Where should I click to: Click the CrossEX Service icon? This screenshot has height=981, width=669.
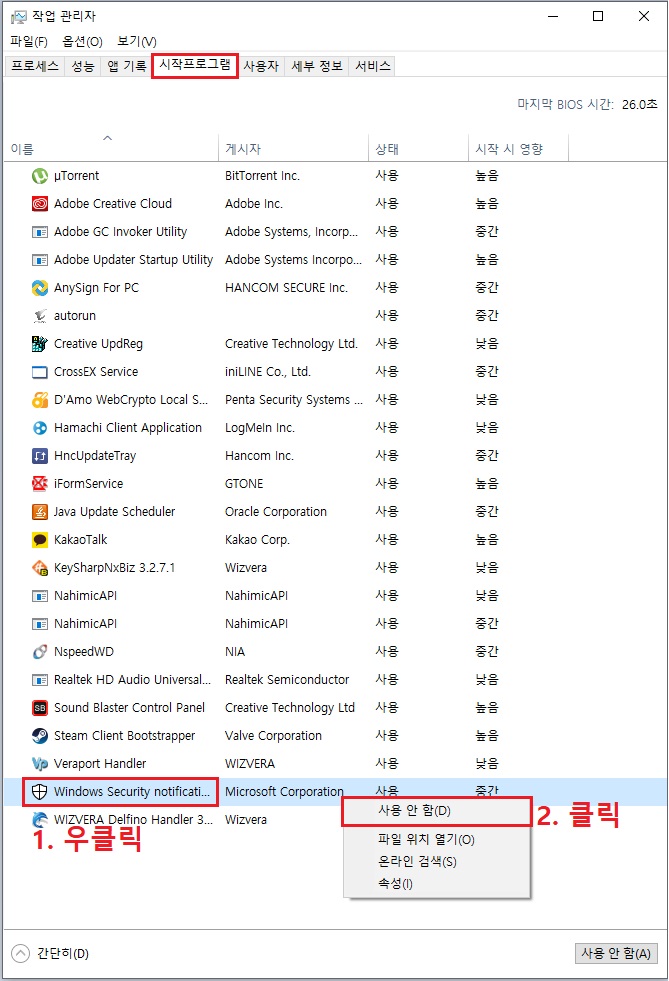pyautogui.click(x=39, y=372)
